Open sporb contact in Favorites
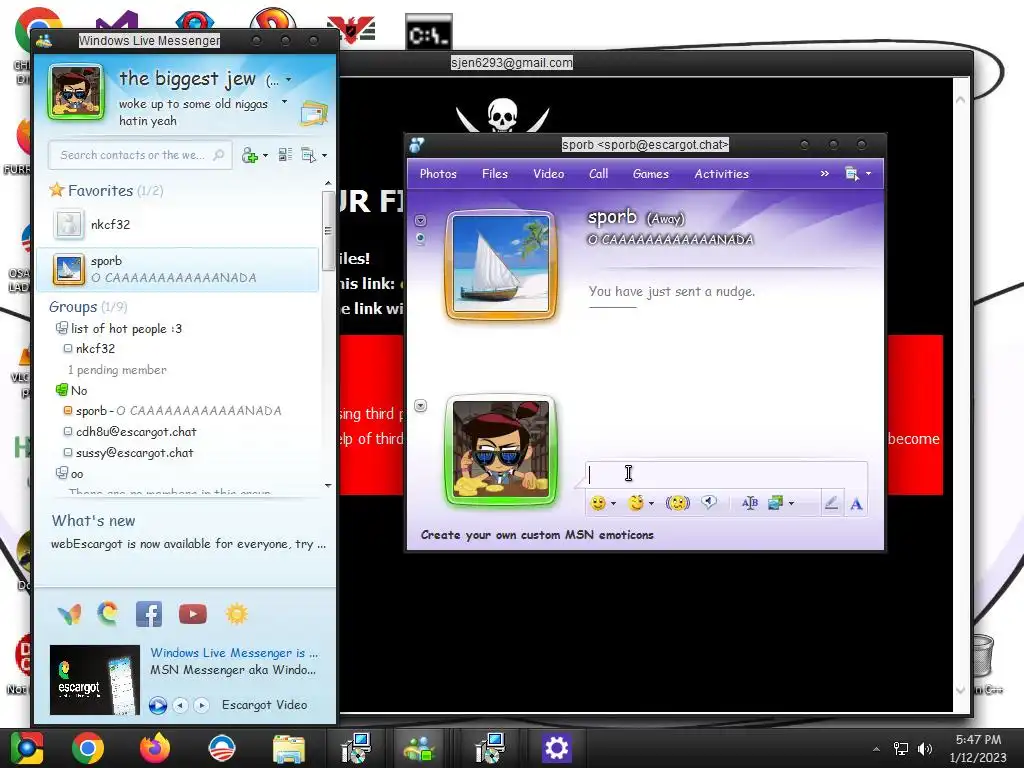 [178, 269]
